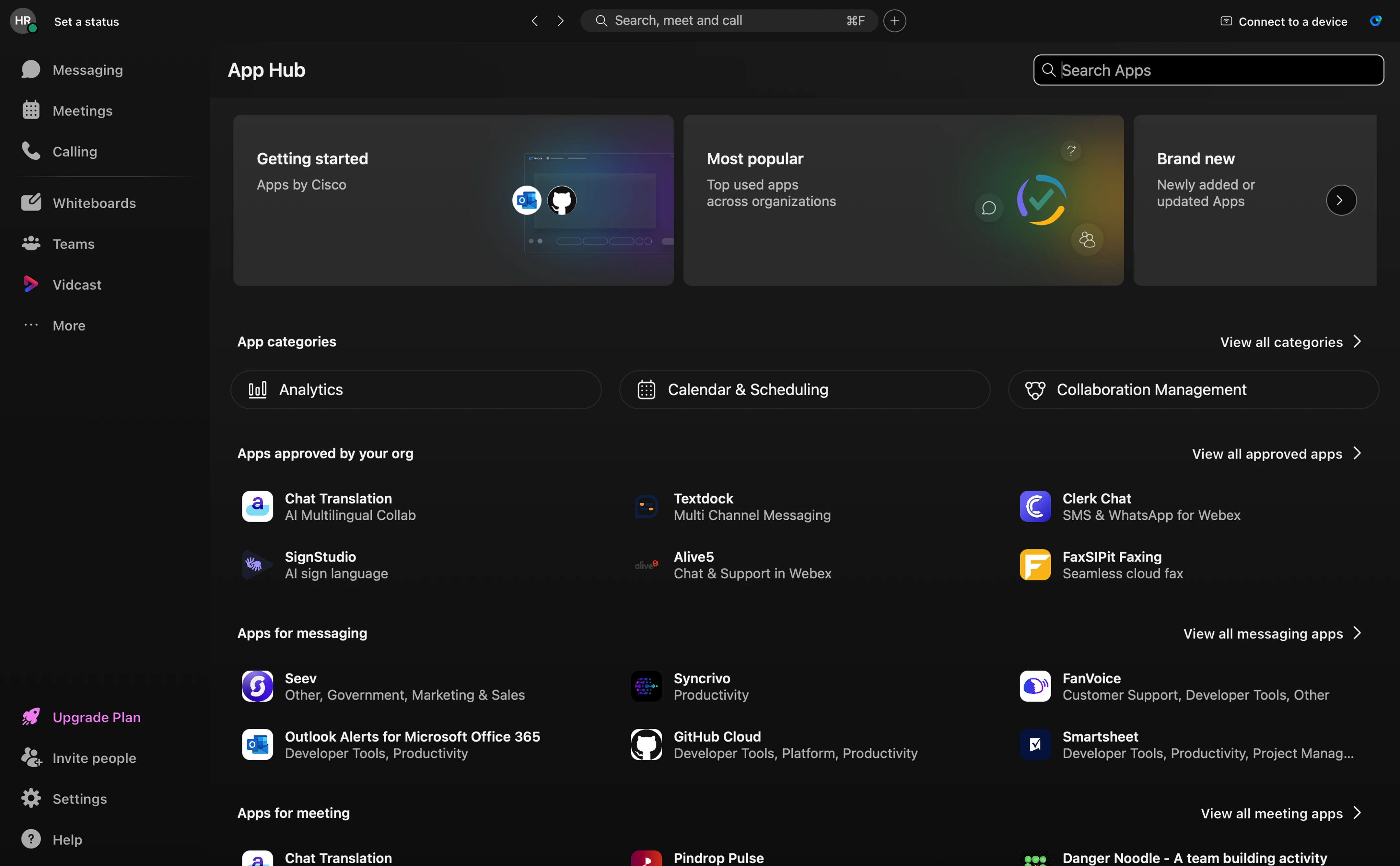Open the Smartsheet app icon

coord(1035,745)
